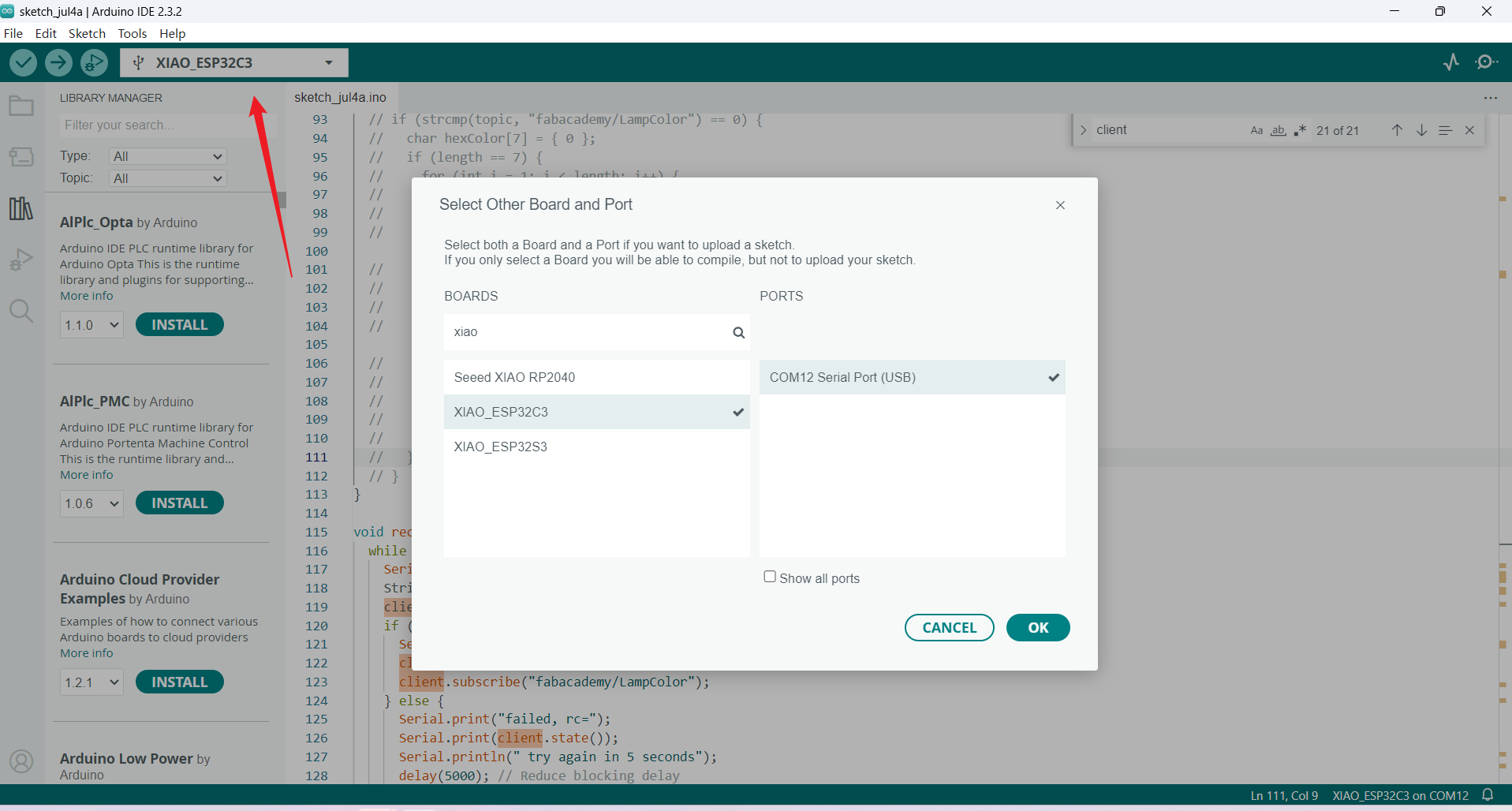Open the Debug sidebar icon
The image size is (1512, 811).
coord(21,260)
